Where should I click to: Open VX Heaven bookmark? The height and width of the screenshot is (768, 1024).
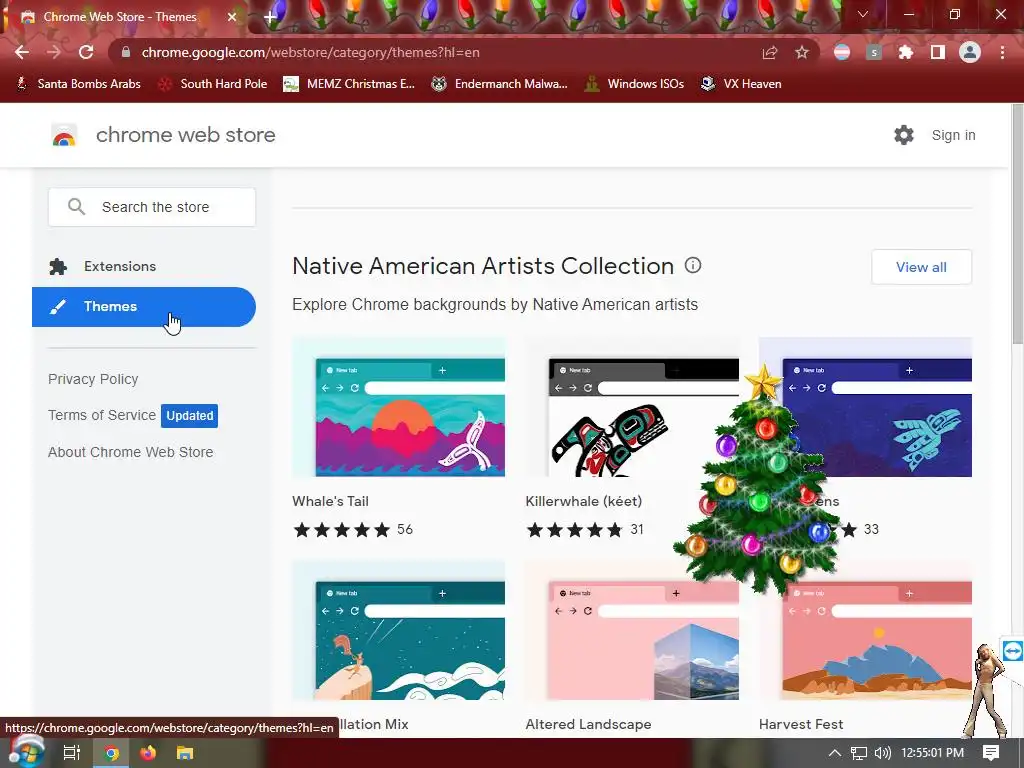tap(741, 84)
